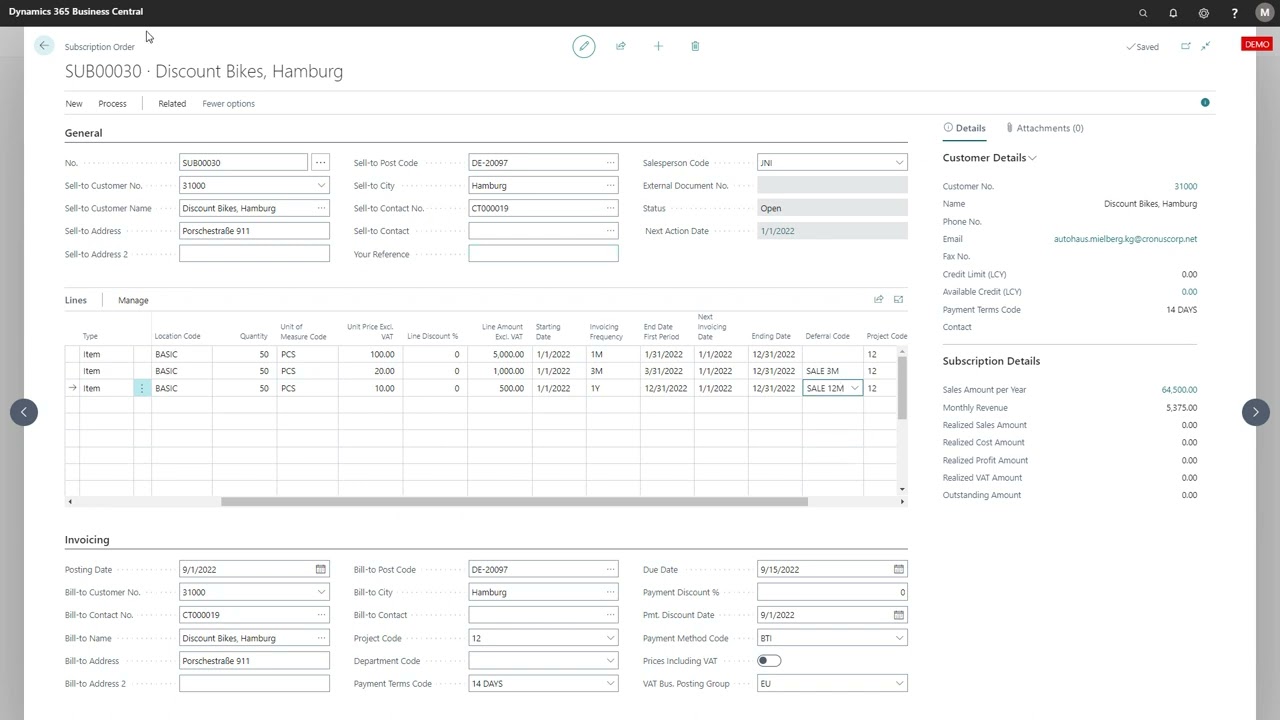The image size is (1280, 720).
Task: Open the Posting Date calendar picker
Action: coord(321,569)
